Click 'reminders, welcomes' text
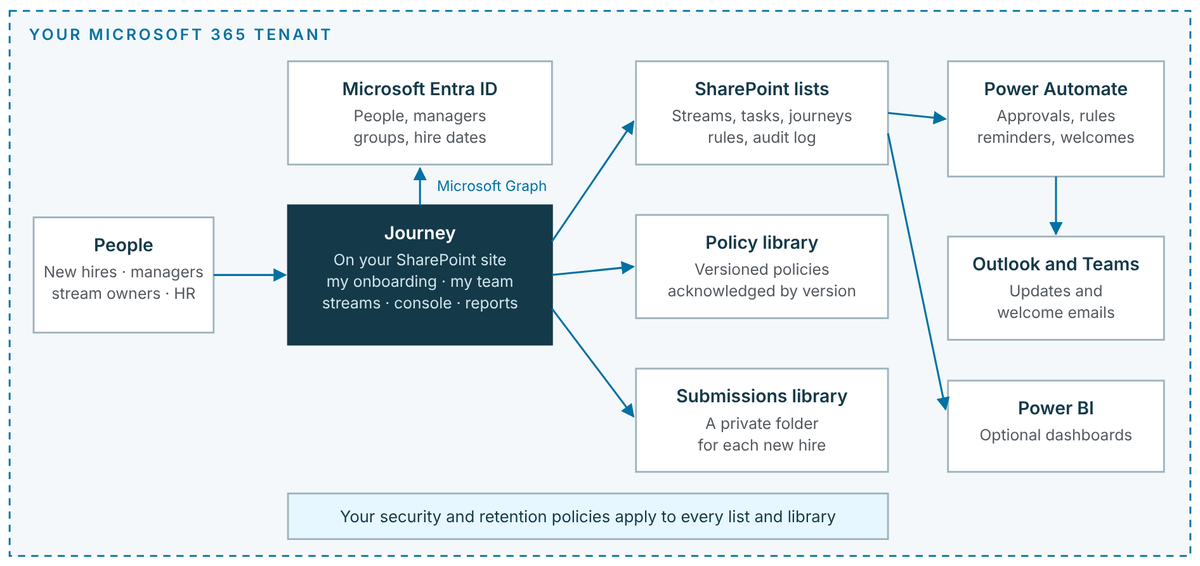1200x566 pixels. tap(1056, 138)
